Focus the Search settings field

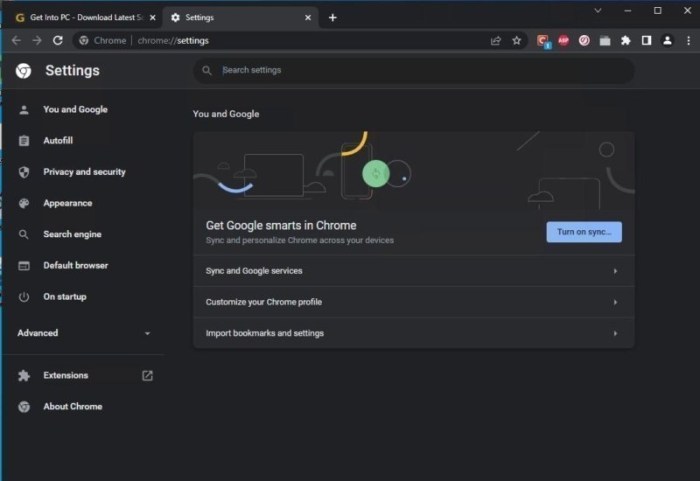click(x=413, y=71)
